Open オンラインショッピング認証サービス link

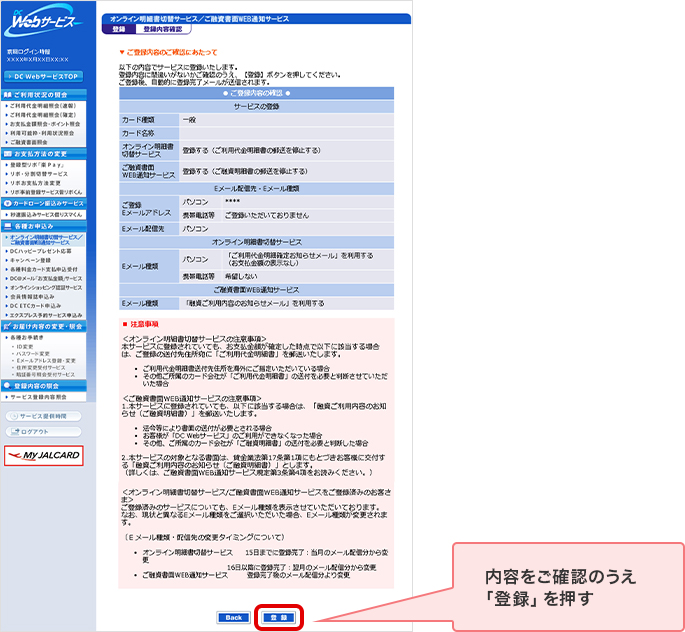coord(45,288)
